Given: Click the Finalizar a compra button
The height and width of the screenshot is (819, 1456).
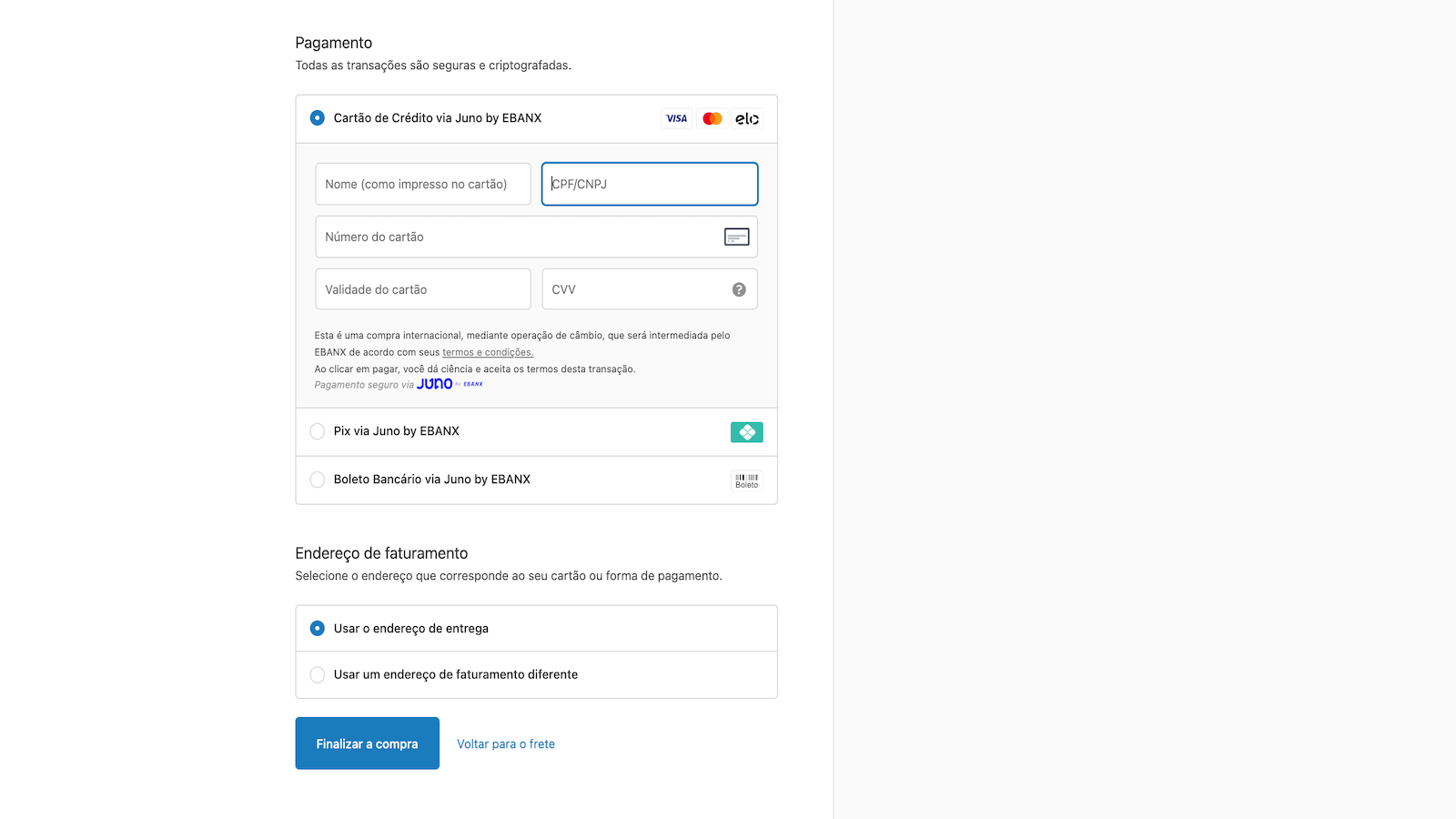Looking at the screenshot, I should (x=368, y=743).
